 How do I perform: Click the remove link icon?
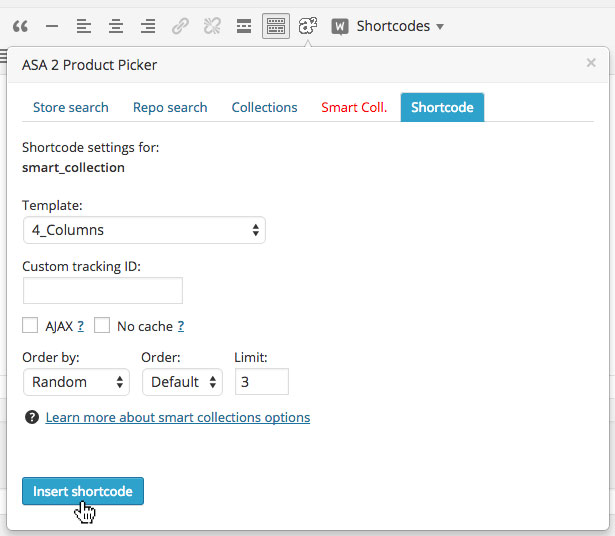212,26
